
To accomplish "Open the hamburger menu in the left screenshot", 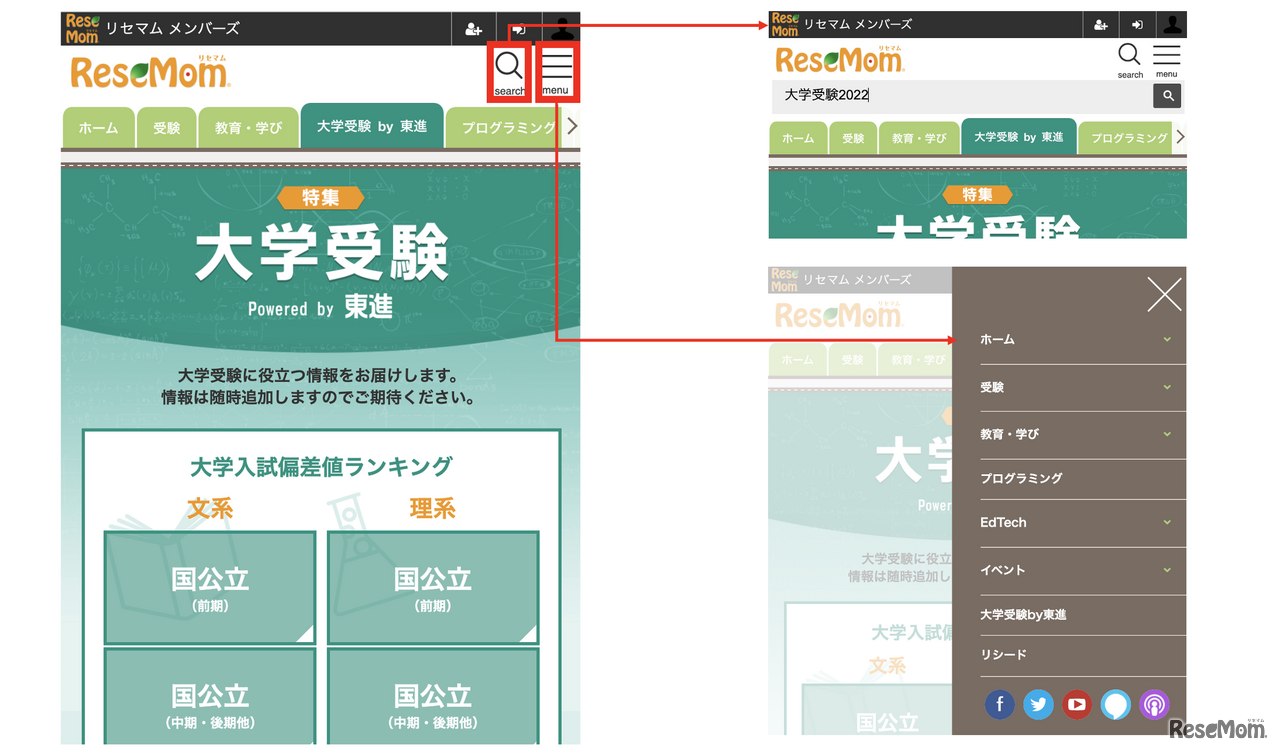I will coord(557,72).
